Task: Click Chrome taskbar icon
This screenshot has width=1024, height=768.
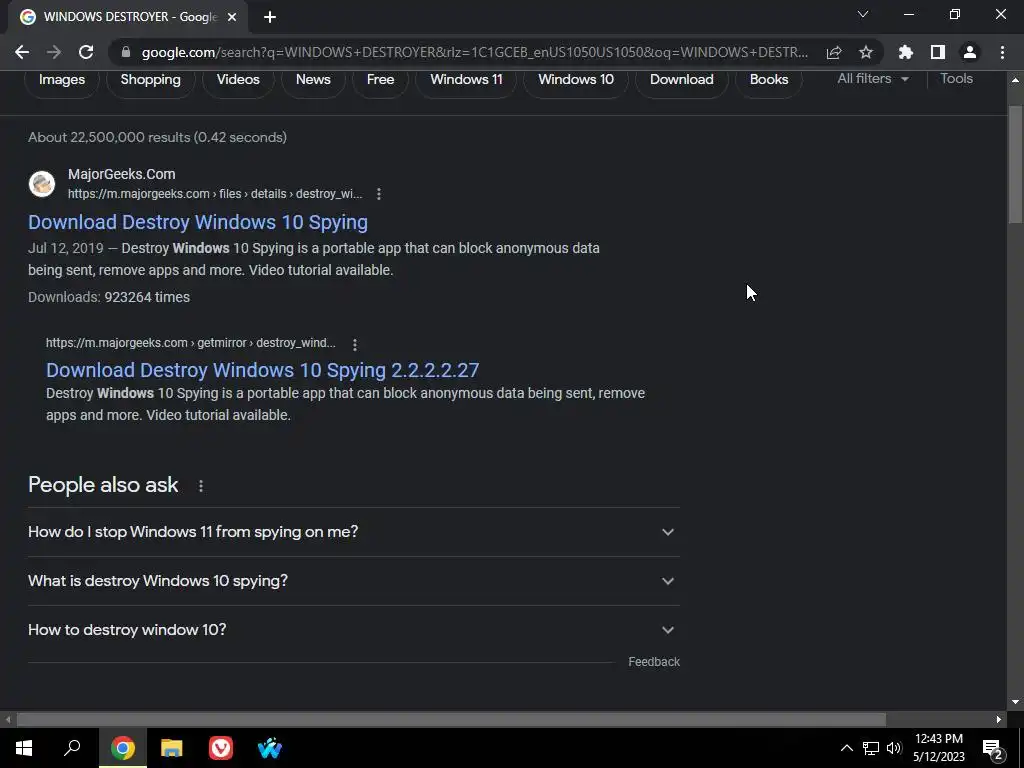Action: coord(123,748)
